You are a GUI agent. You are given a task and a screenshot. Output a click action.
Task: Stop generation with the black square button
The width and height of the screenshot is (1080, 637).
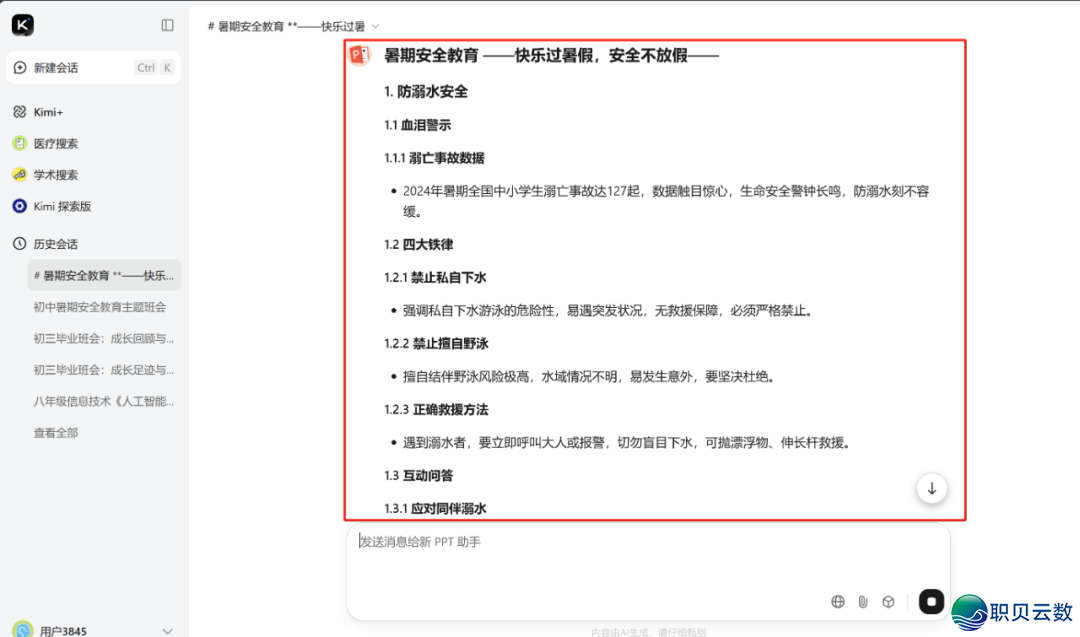pos(931,601)
